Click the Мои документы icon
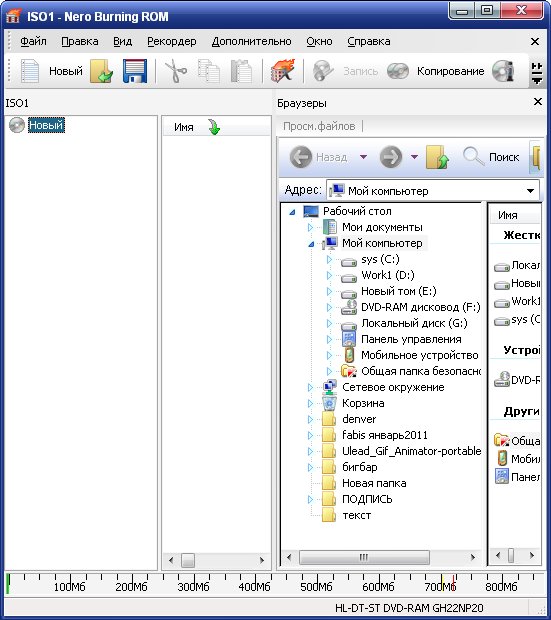 (x=329, y=227)
